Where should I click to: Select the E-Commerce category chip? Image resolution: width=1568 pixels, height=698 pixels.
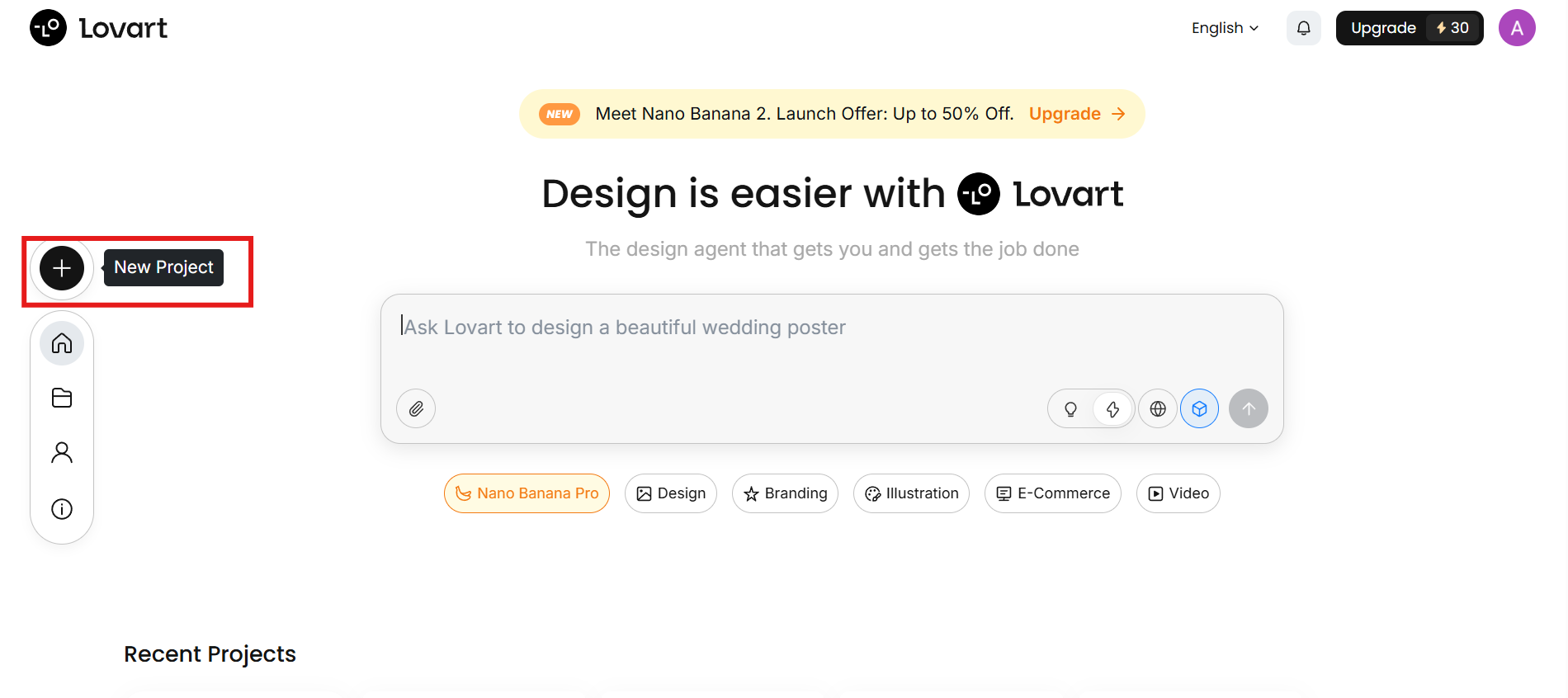coord(1053,493)
